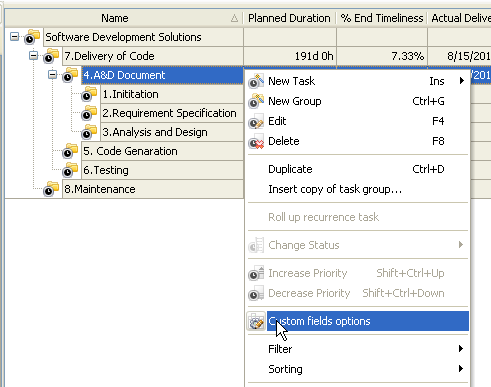491x387 pixels.
Task: Click the 191d 0h duration cell
Action: 290,56
